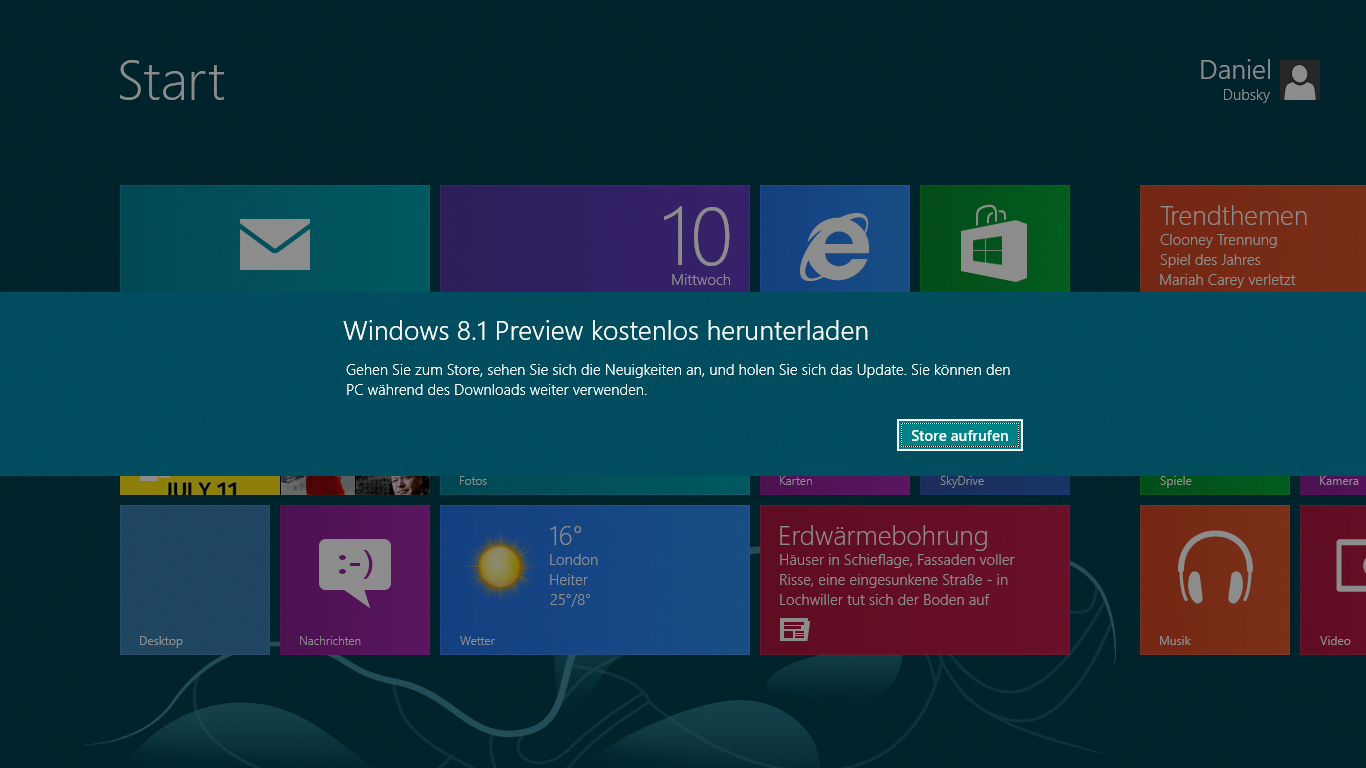Open the Mail tile envelope icon

pos(275,244)
